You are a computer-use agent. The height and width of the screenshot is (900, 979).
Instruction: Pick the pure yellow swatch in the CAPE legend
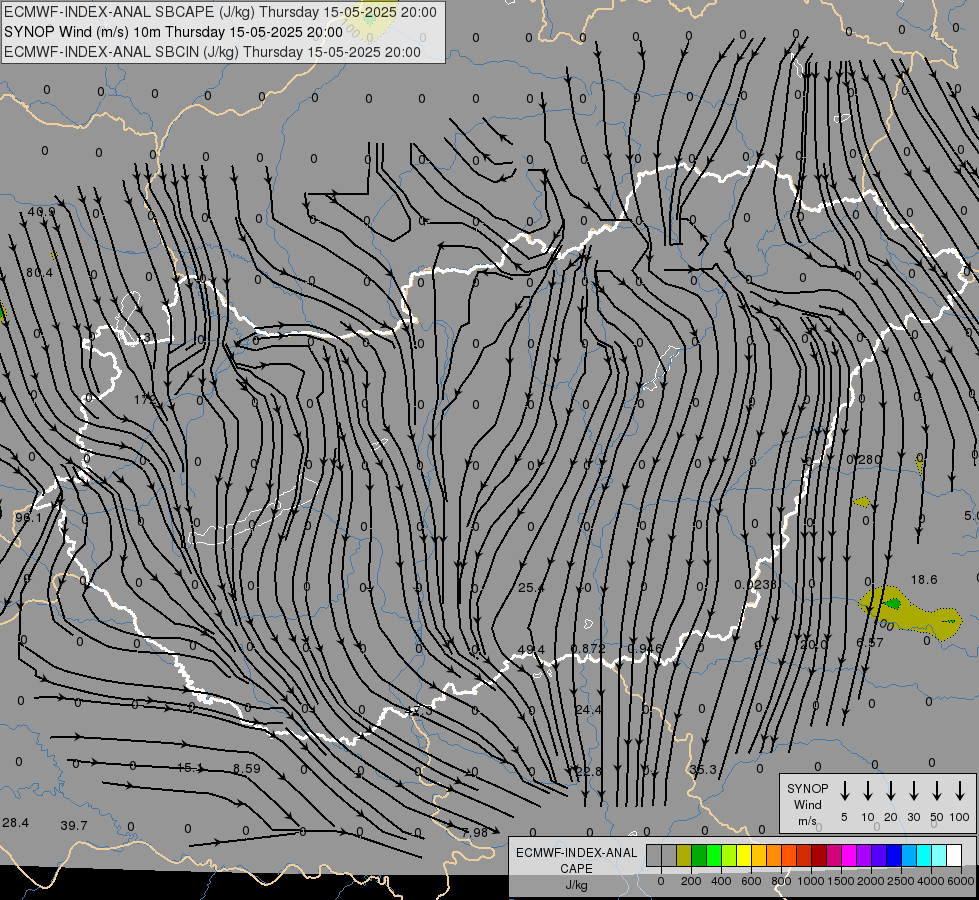tap(744, 856)
